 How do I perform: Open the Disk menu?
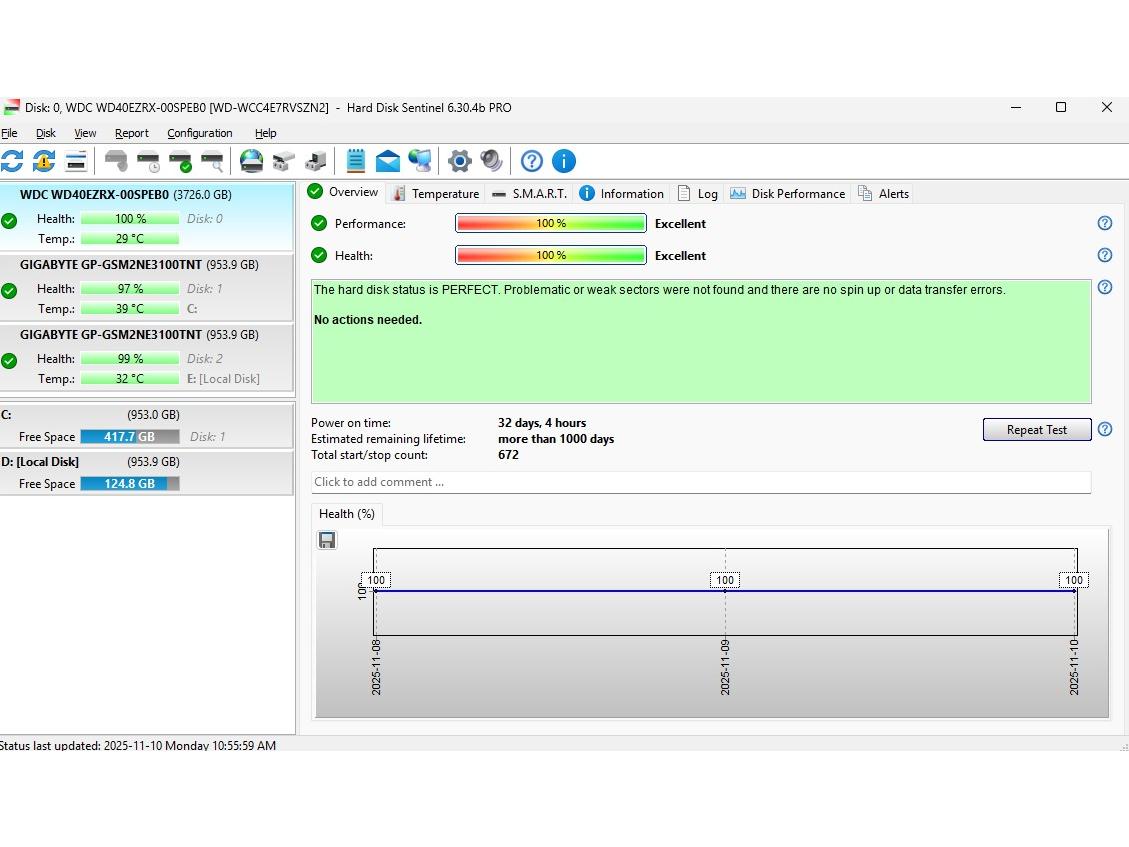(46, 133)
